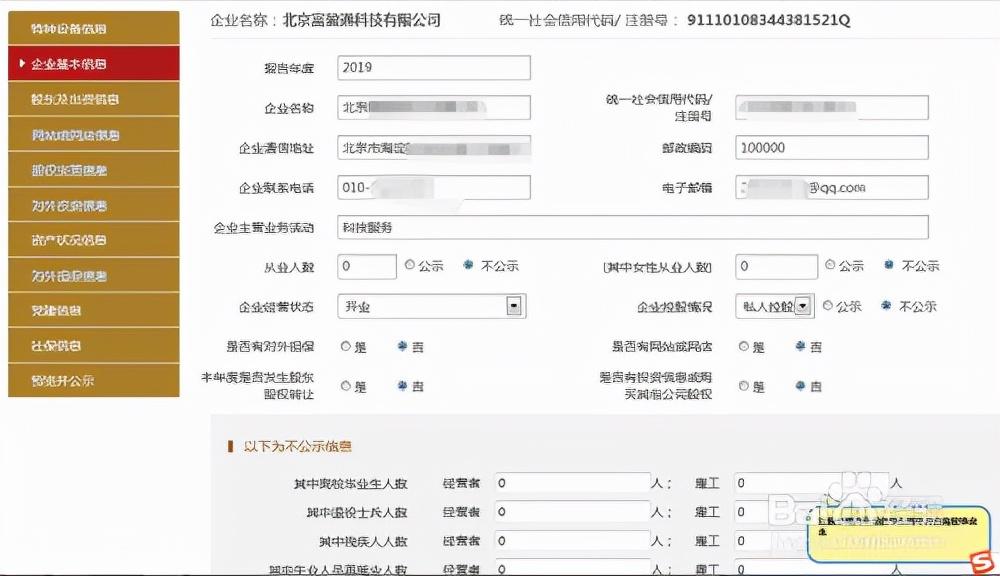This screenshot has height=576, width=1000.
Task: Choose 是 for 是否有对外担保
Action: point(346,346)
